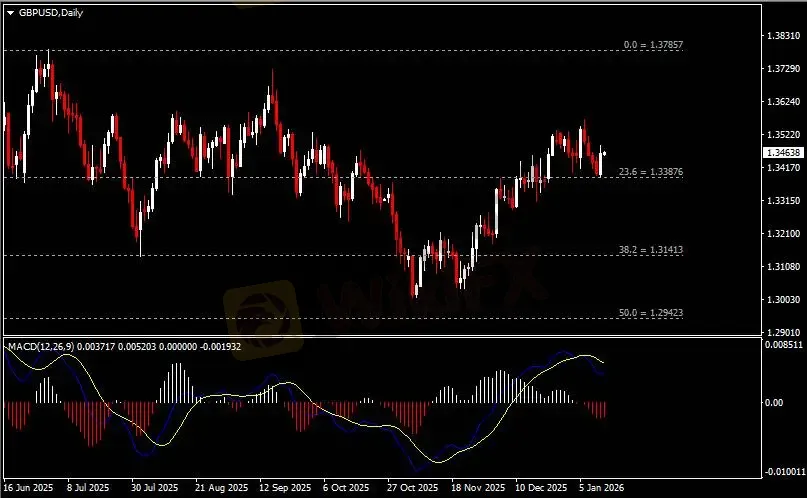Click the latest candlestick on the chart
807x498 pixels.
coord(604,153)
